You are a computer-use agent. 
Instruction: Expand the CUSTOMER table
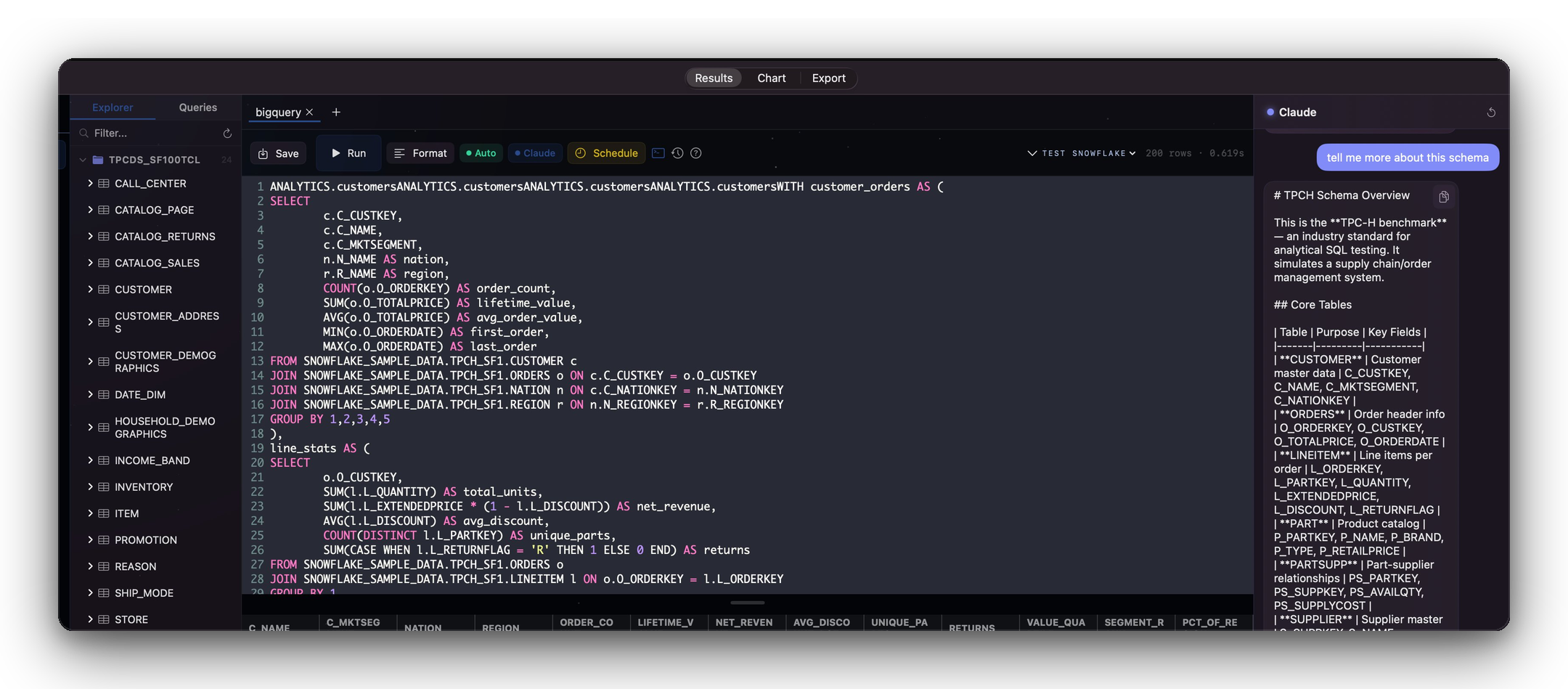pyautogui.click(x=90, y=290)
